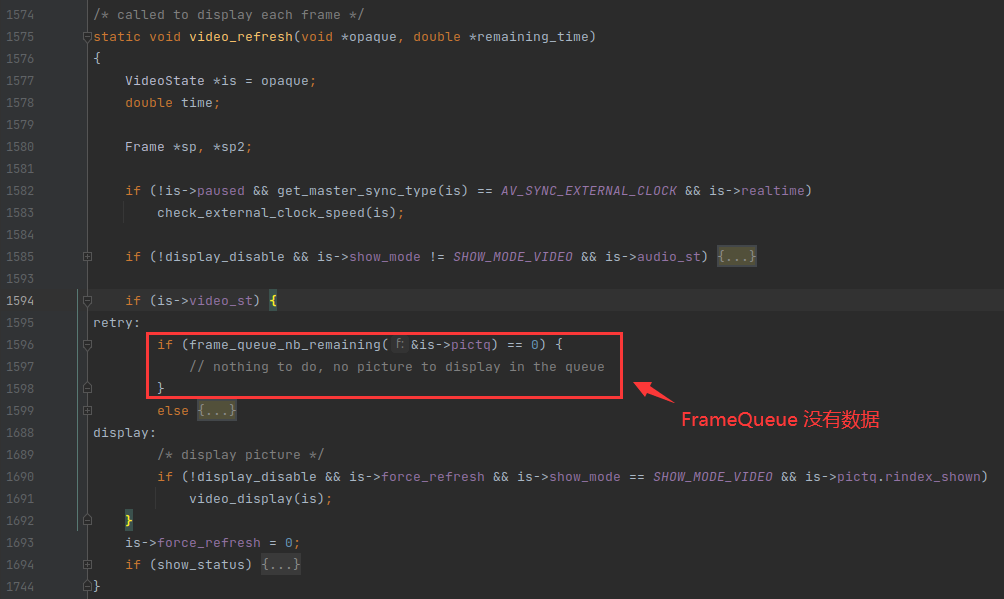This screenshot has width=1004, height=599.
Task: Open the folded {...} after audio_st
Action: tap(737, 257)
